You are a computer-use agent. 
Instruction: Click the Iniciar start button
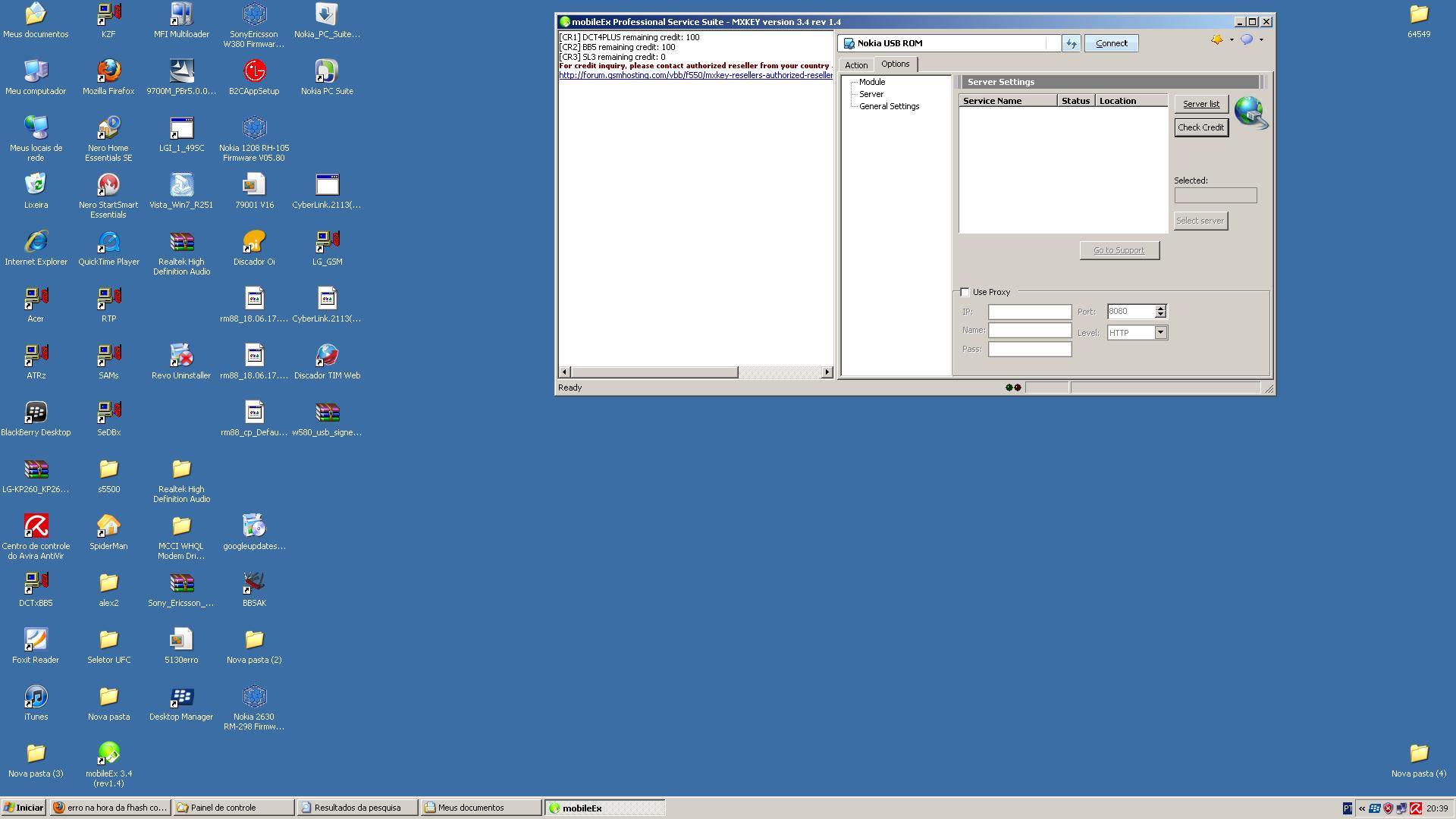tap(24, 808)
